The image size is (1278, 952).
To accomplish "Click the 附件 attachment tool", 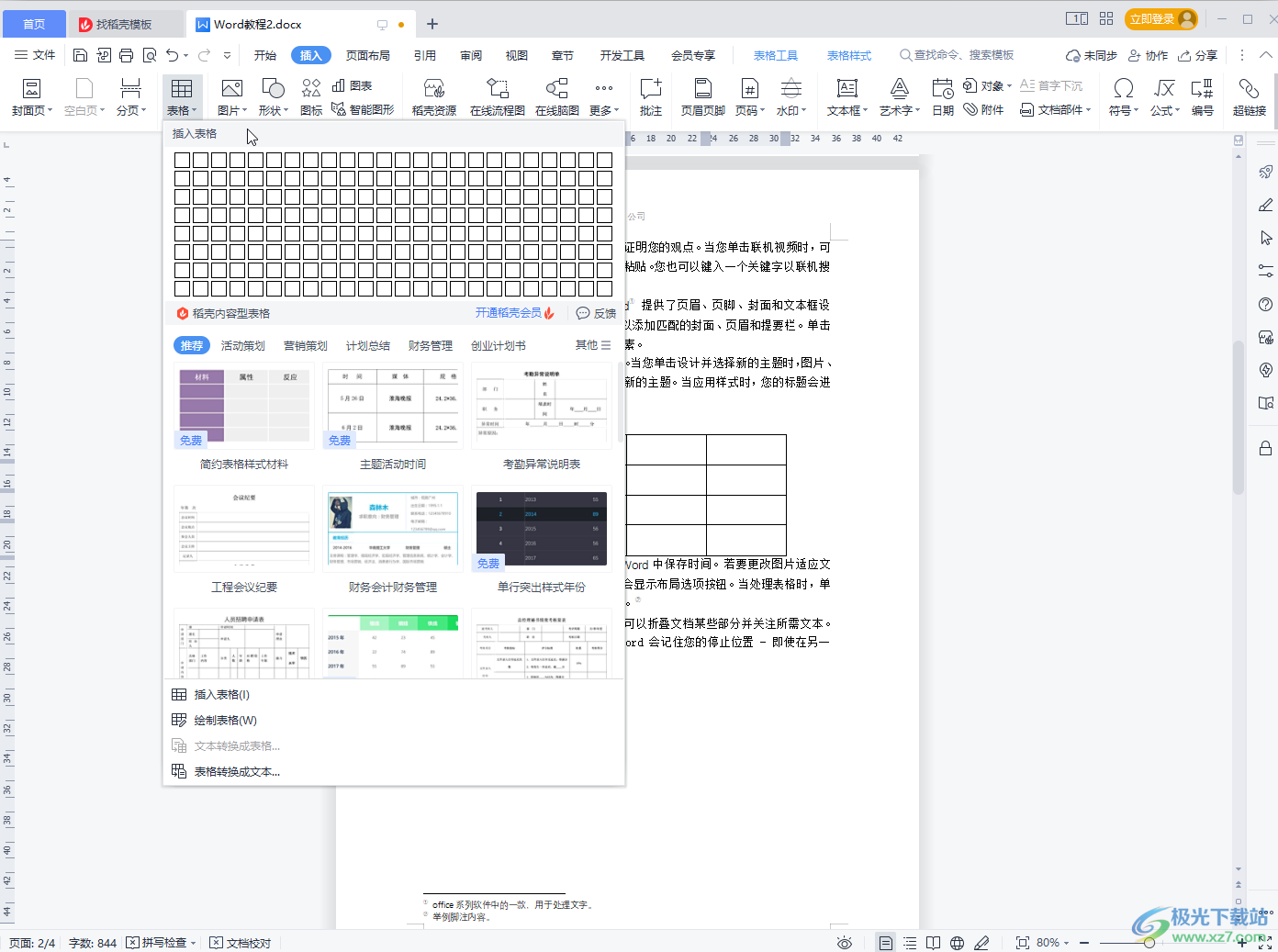I will click(x=983, y=109).
